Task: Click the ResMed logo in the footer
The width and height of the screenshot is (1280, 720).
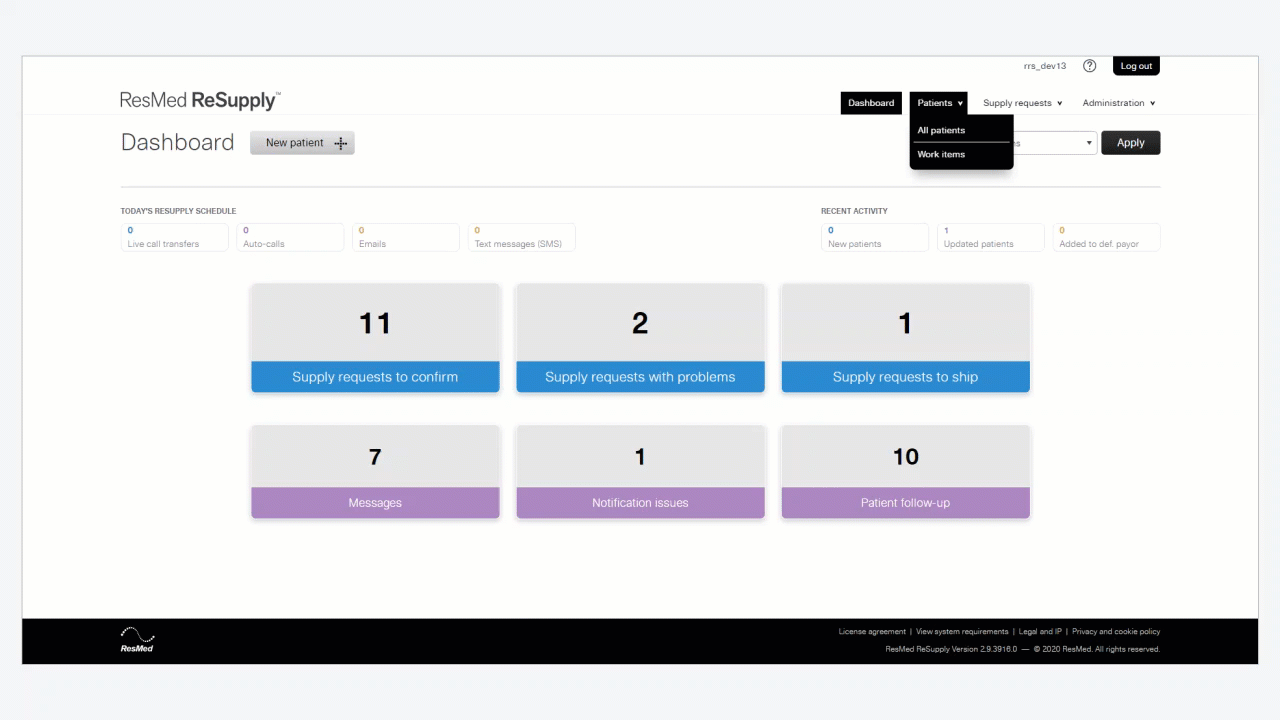Action: coord(137,640)
